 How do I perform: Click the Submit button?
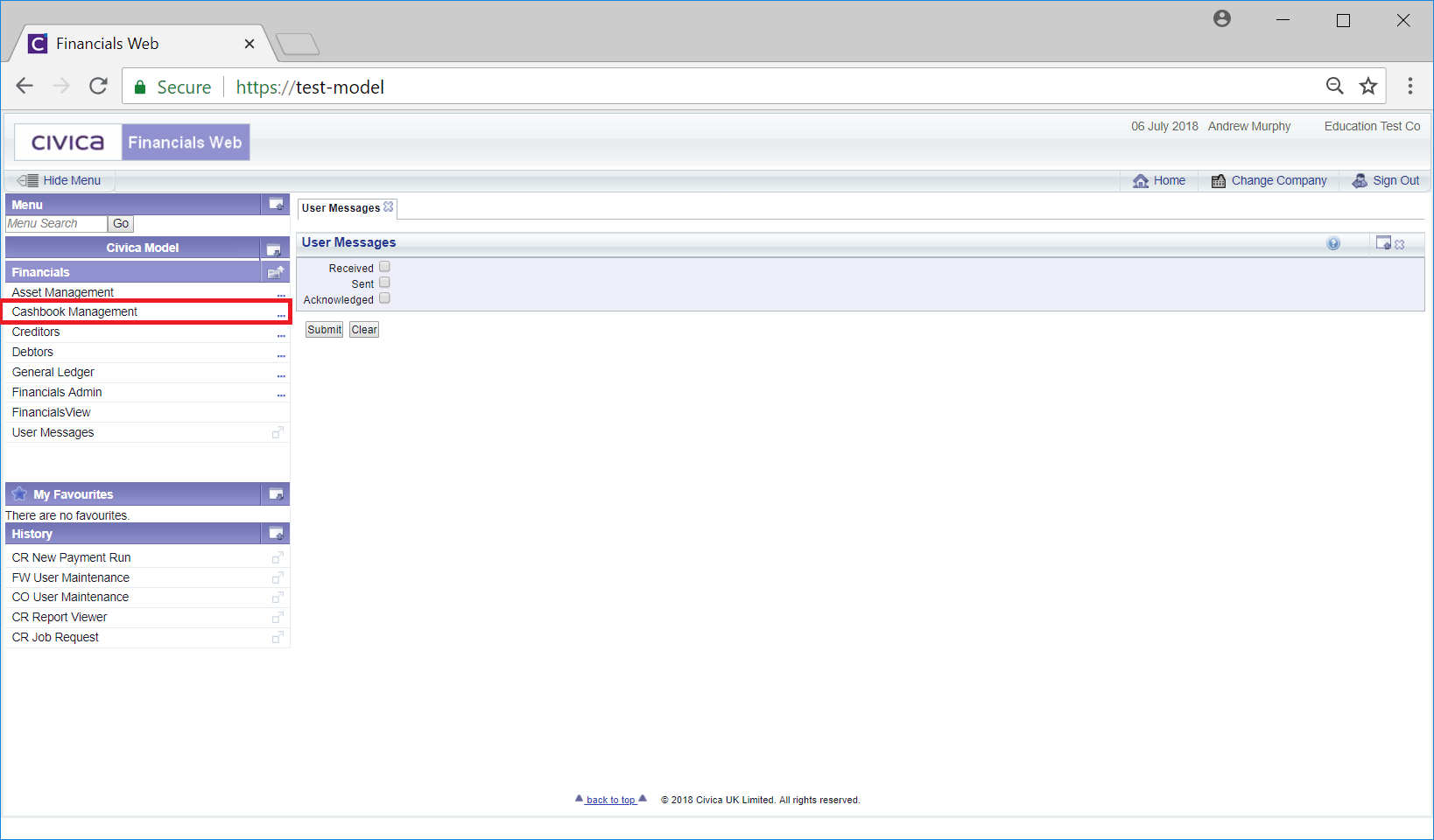pyautogui.click(x=324, y=330)
